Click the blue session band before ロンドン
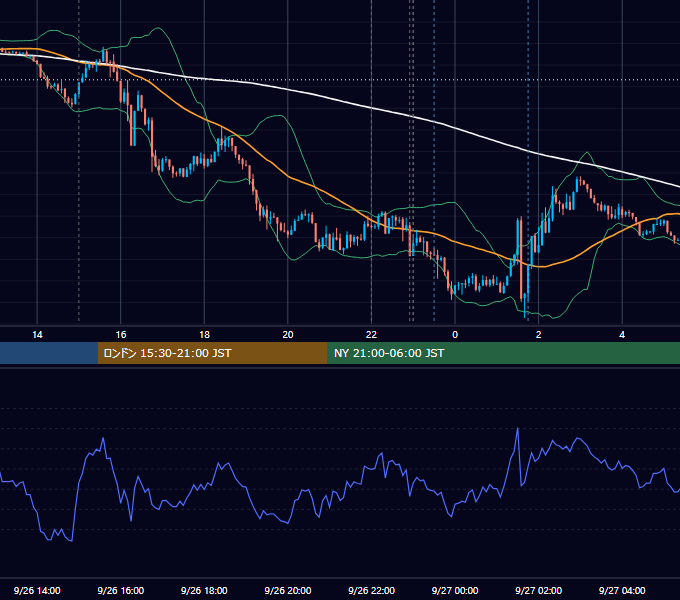 49,353
